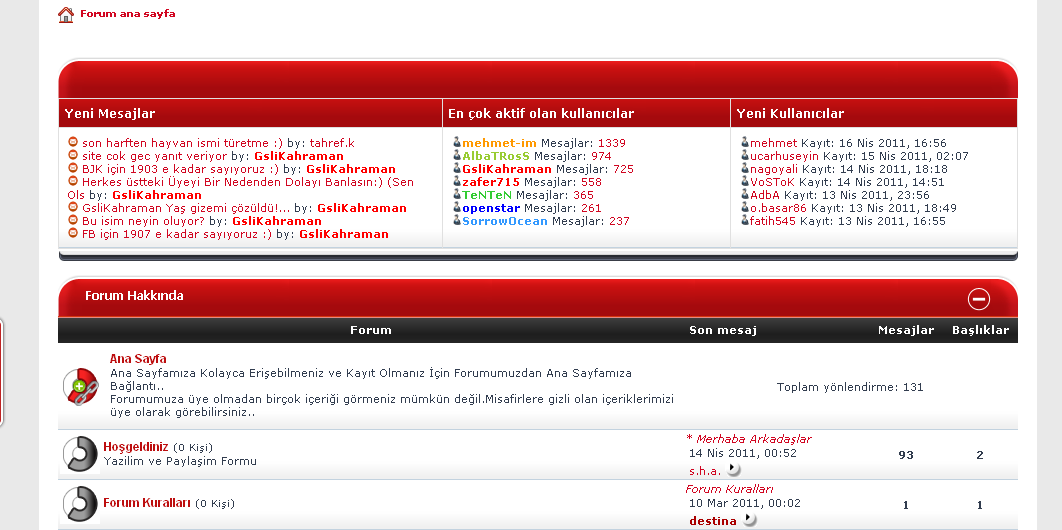Click the message count 93 for Hoşgeldiniz
1062x530 pixels.
(906, 455)
